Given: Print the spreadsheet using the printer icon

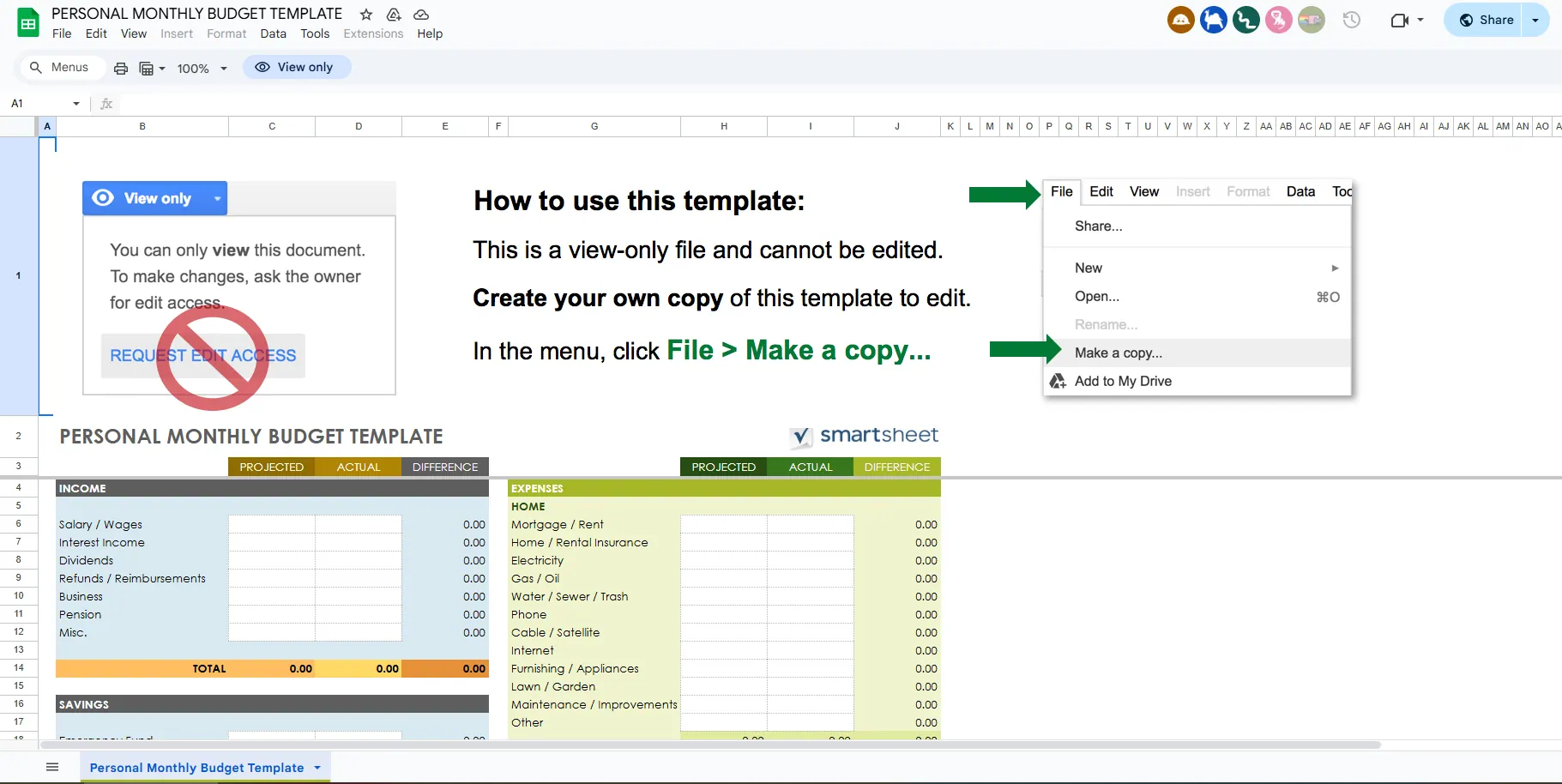Looking at the screenshot, I should 121,69.
